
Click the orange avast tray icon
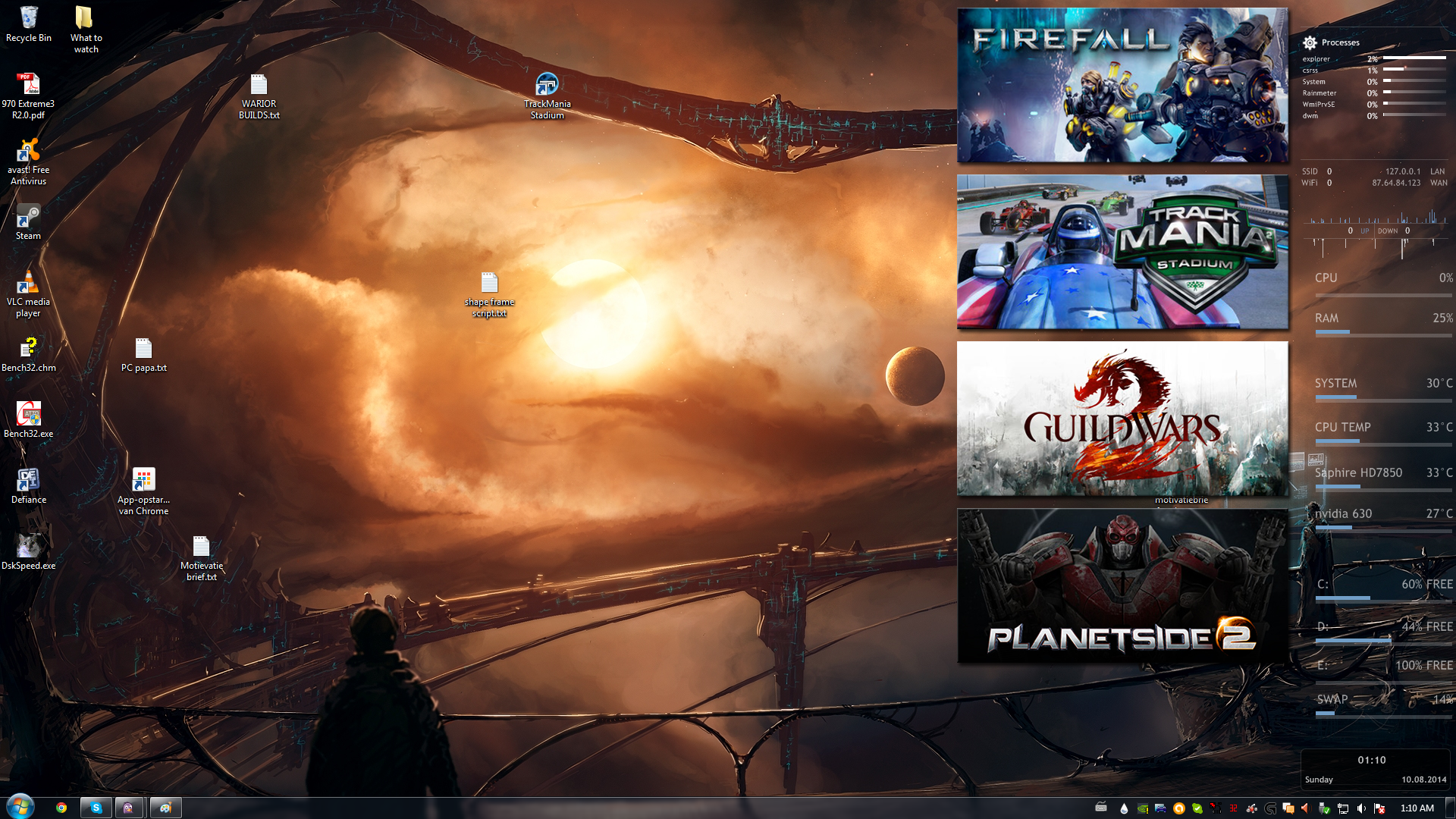point(1179,808)
